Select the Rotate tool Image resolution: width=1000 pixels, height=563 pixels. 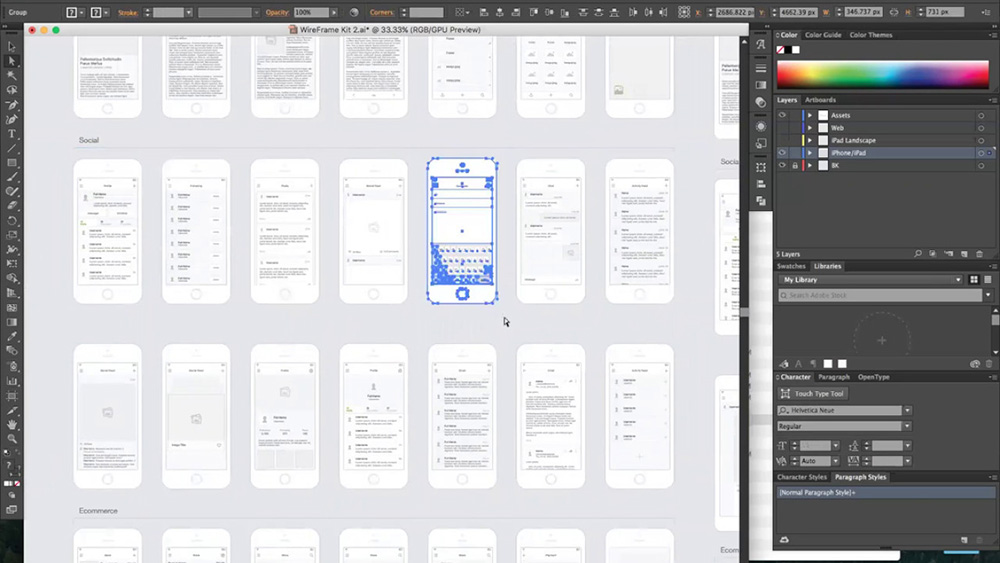tap(11, 221)
